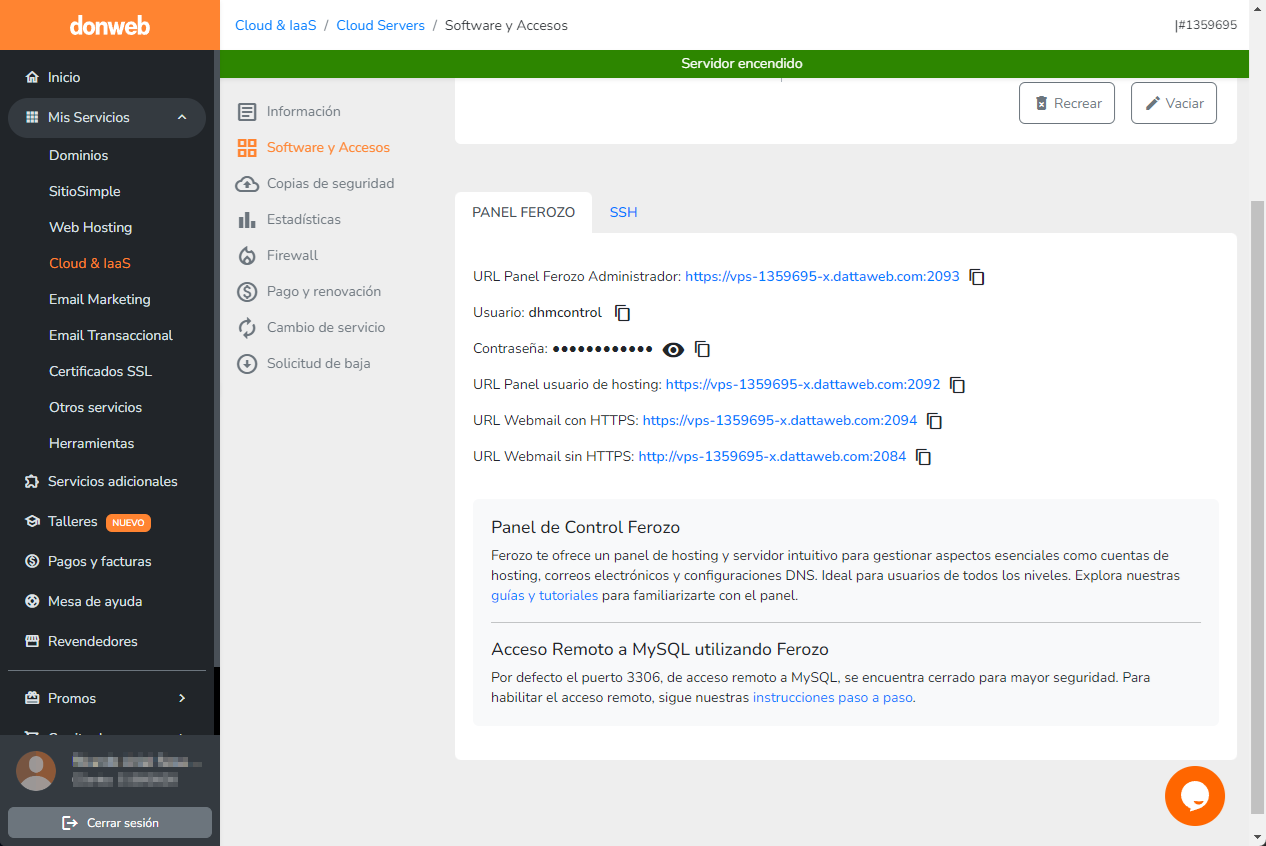
Task: Expand the Promos submenu arrow
Action: point(182,698)
